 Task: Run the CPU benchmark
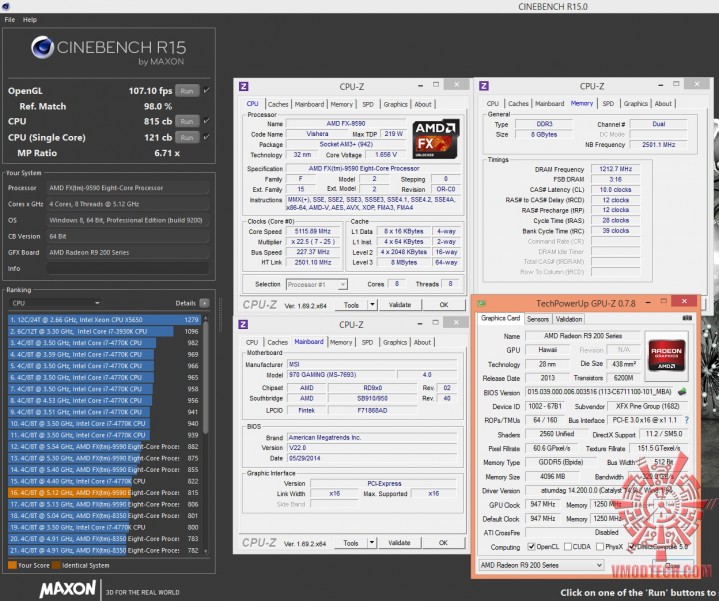click(187, 121)
